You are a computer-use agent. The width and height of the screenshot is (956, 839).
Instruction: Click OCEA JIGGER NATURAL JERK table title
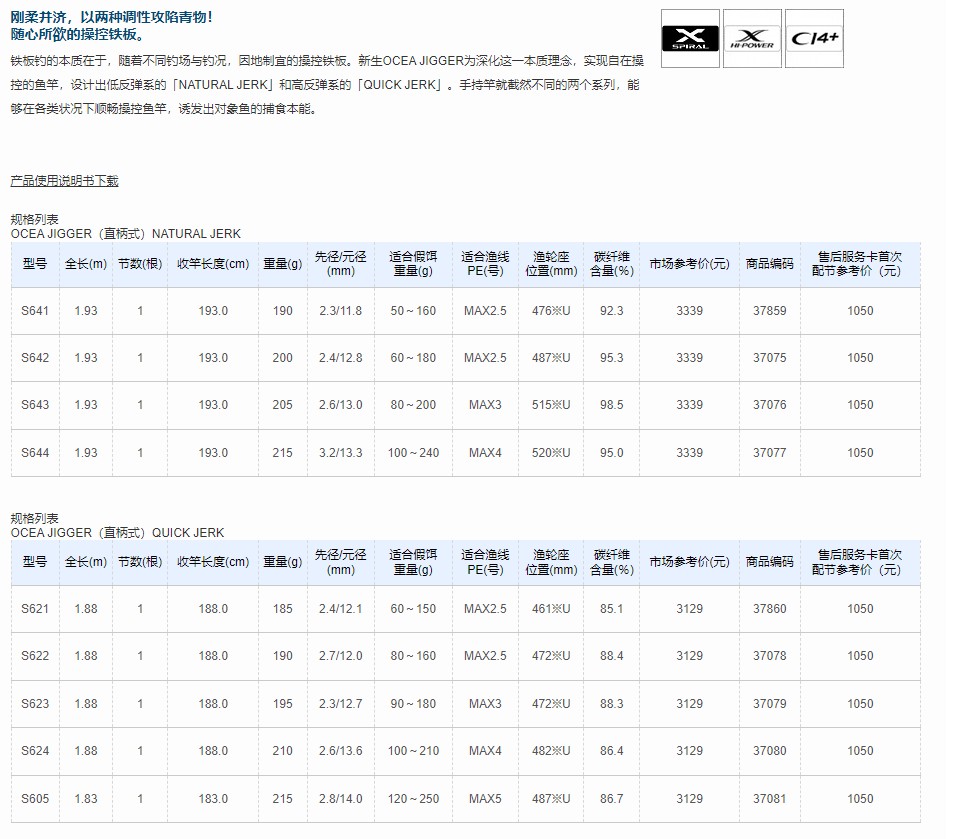[x=126, y=234]
